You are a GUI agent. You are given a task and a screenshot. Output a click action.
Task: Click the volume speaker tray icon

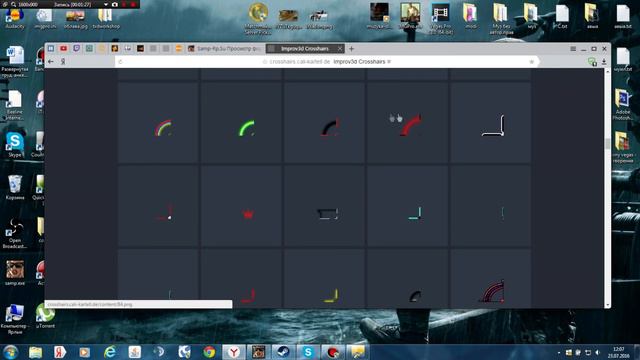coord(598,352)
